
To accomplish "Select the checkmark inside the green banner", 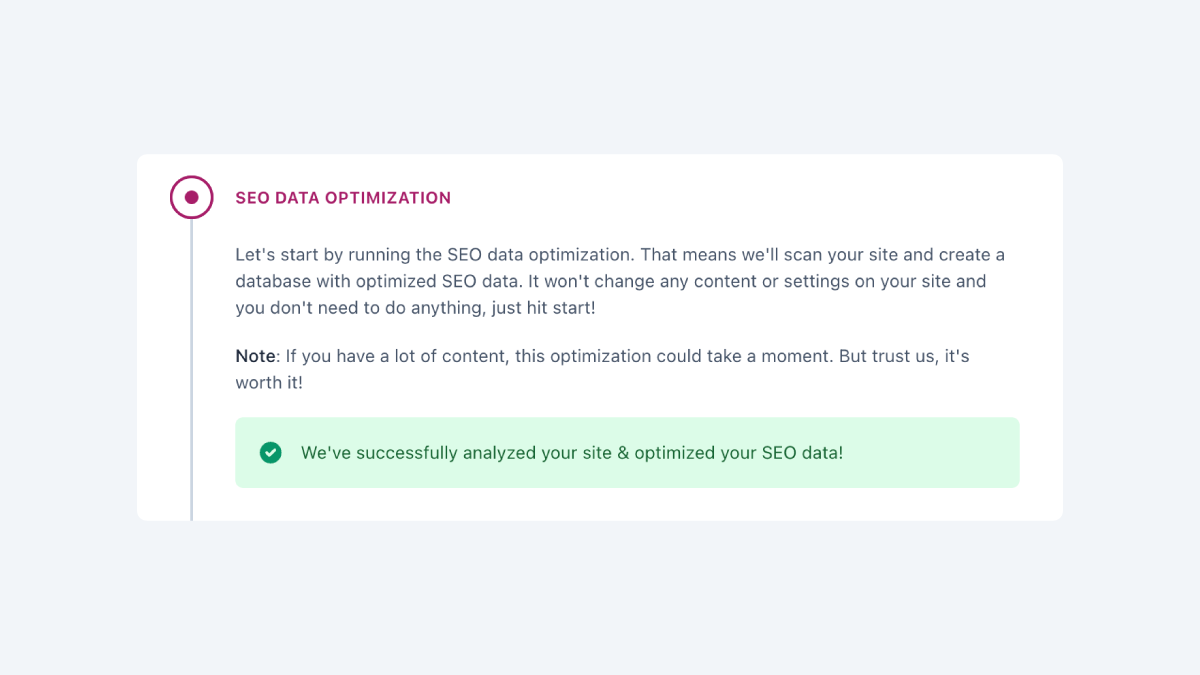I will (x=270, y=452).
